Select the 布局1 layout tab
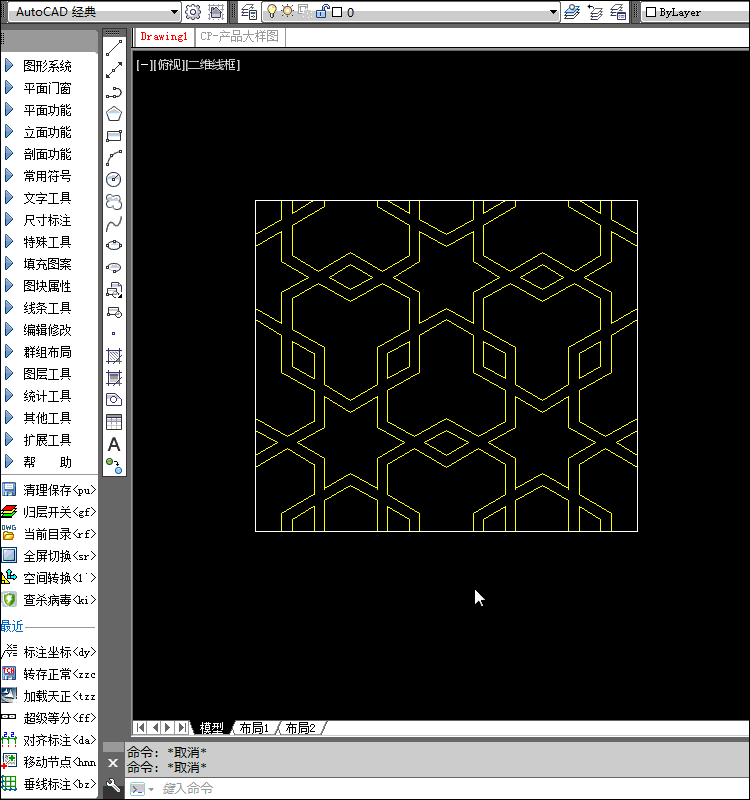The height and width of the screenshot is (800, 750). point(254,728)
